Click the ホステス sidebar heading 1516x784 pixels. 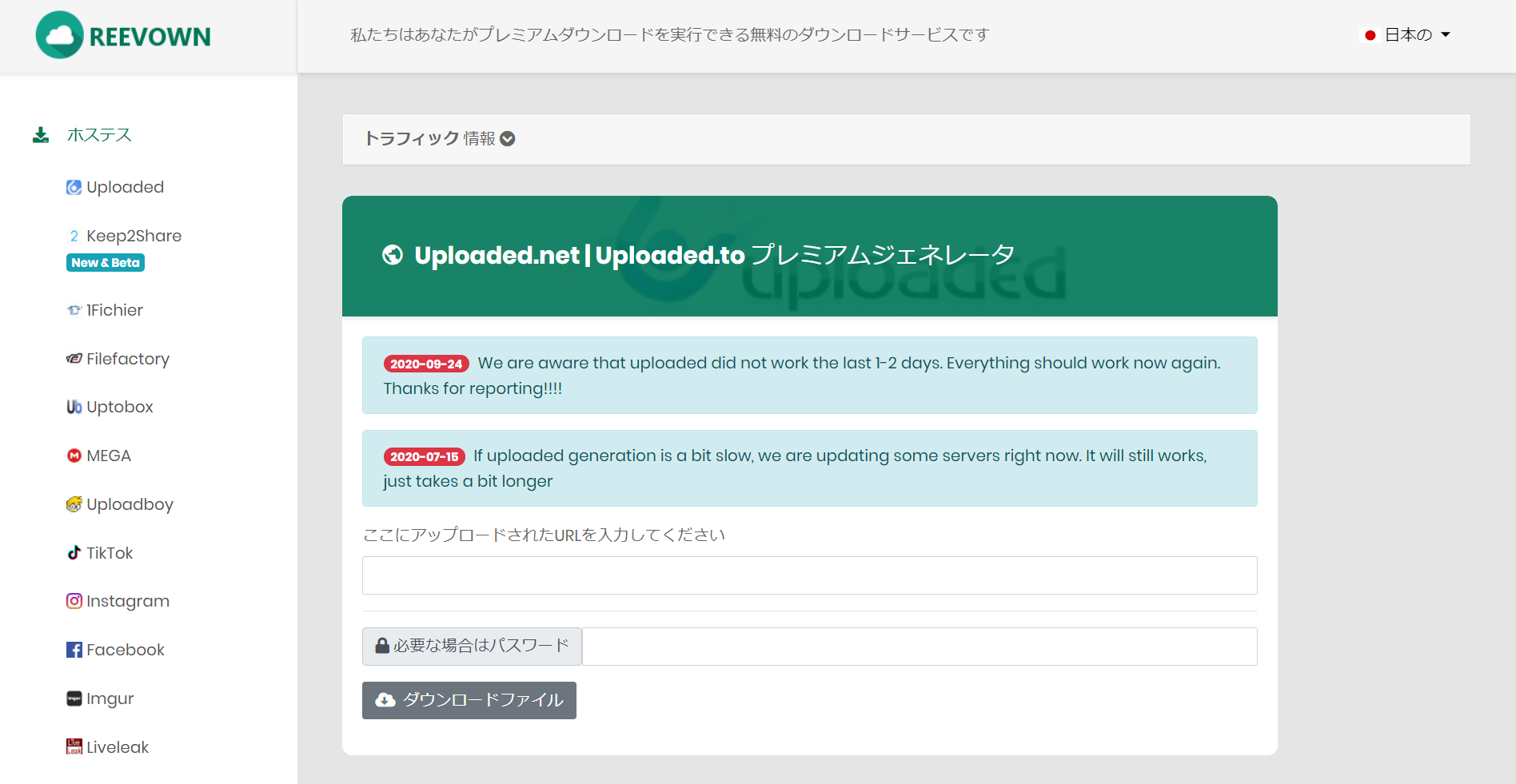coord(99,135)
